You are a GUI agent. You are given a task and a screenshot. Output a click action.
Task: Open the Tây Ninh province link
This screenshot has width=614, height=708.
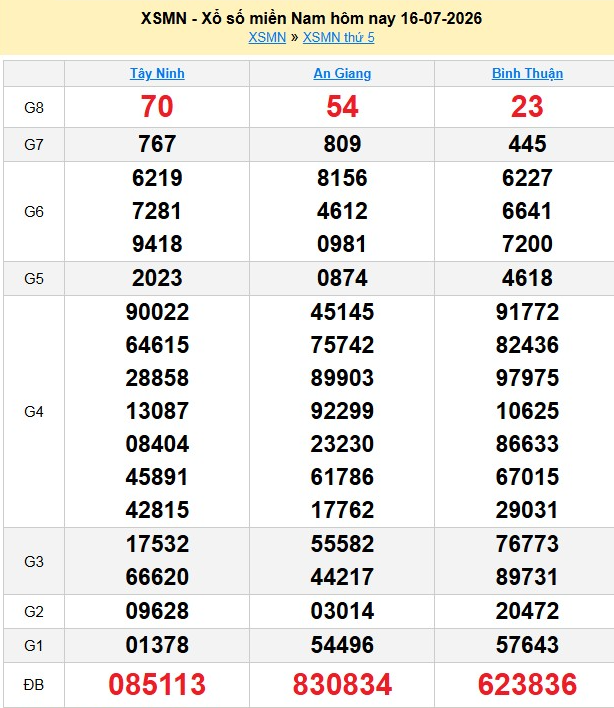coord(157,74)
